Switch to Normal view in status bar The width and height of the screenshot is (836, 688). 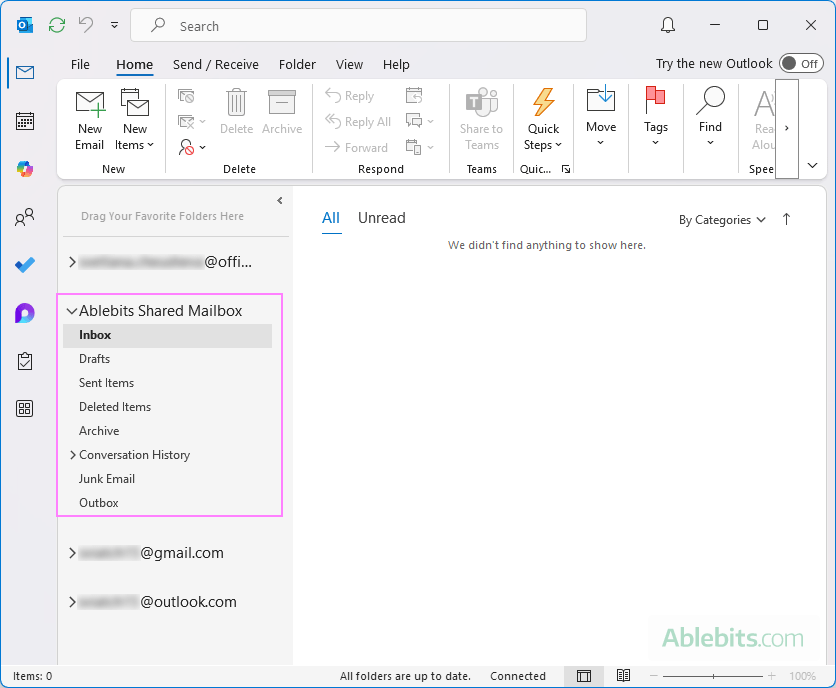tap(584, 676)
